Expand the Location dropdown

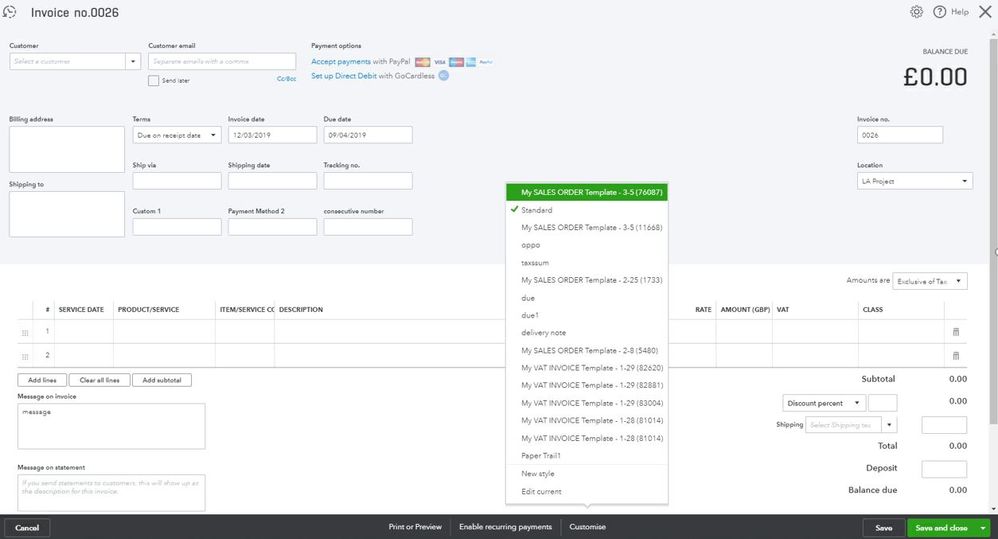point(915,181)
